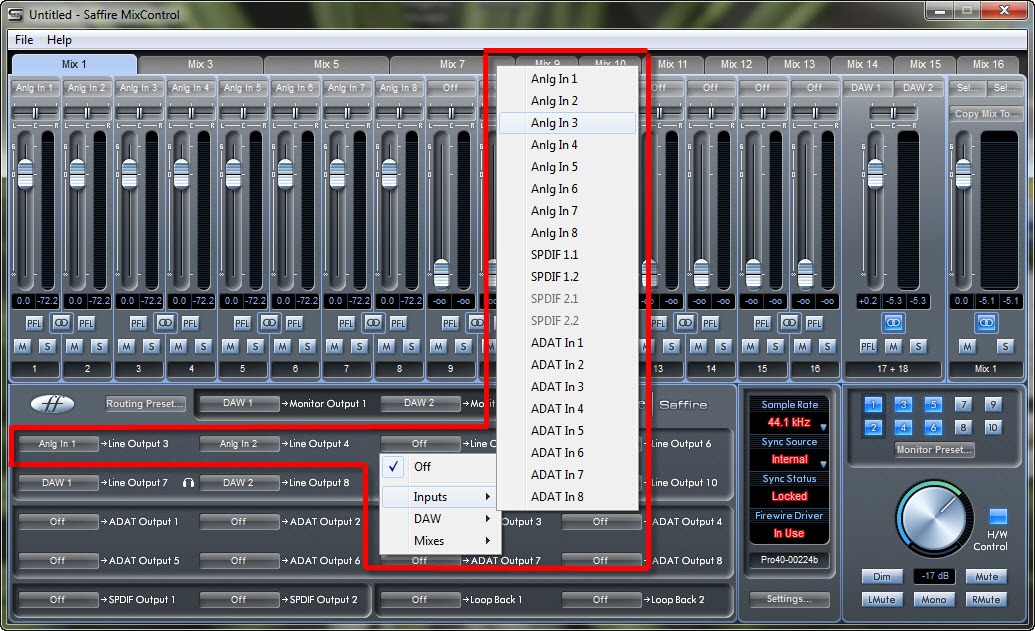
Task: Toggle the H/W Control button
Action: click(998, 517)
